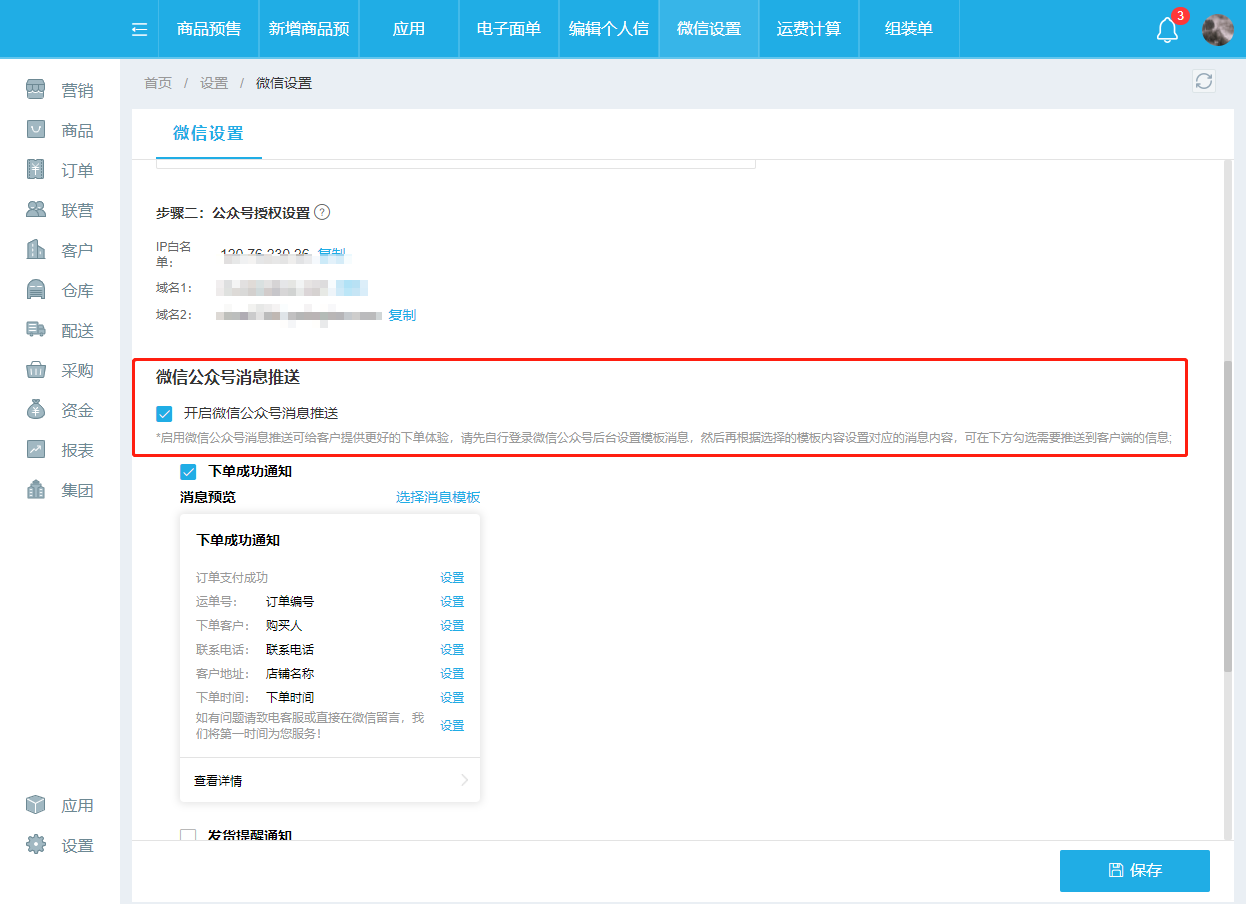Uncheck the 下单成功通知 option
Viewport: 1246px width, 904px height.
point(187,470)
